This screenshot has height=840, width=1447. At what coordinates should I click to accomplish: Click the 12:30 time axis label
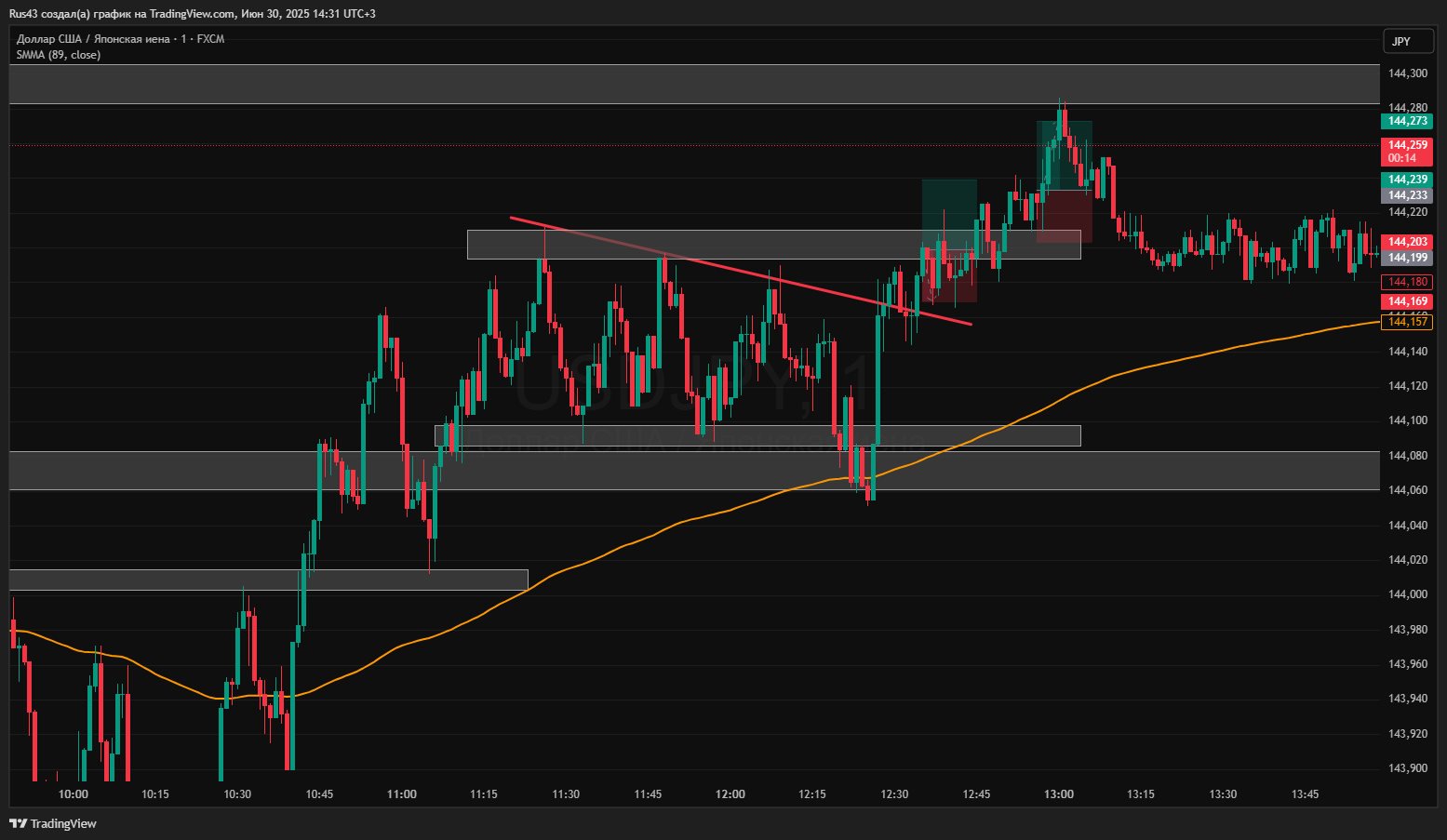pos(894,794)
